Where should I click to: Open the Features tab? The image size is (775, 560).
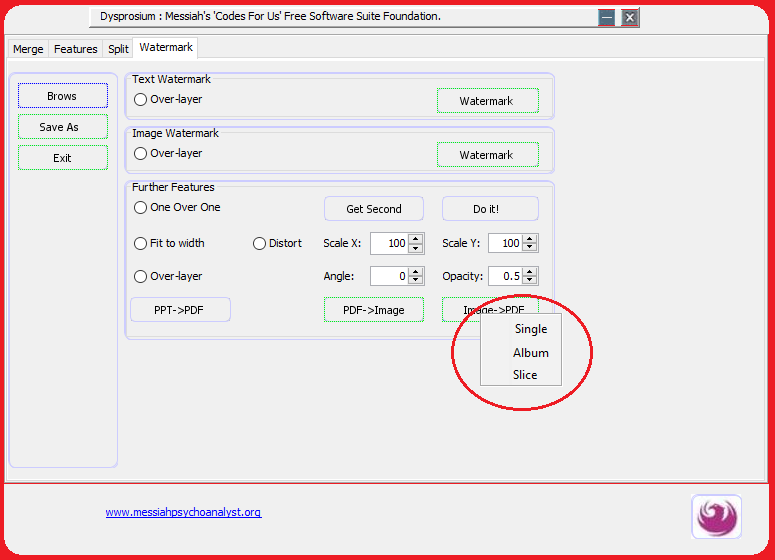76,49
